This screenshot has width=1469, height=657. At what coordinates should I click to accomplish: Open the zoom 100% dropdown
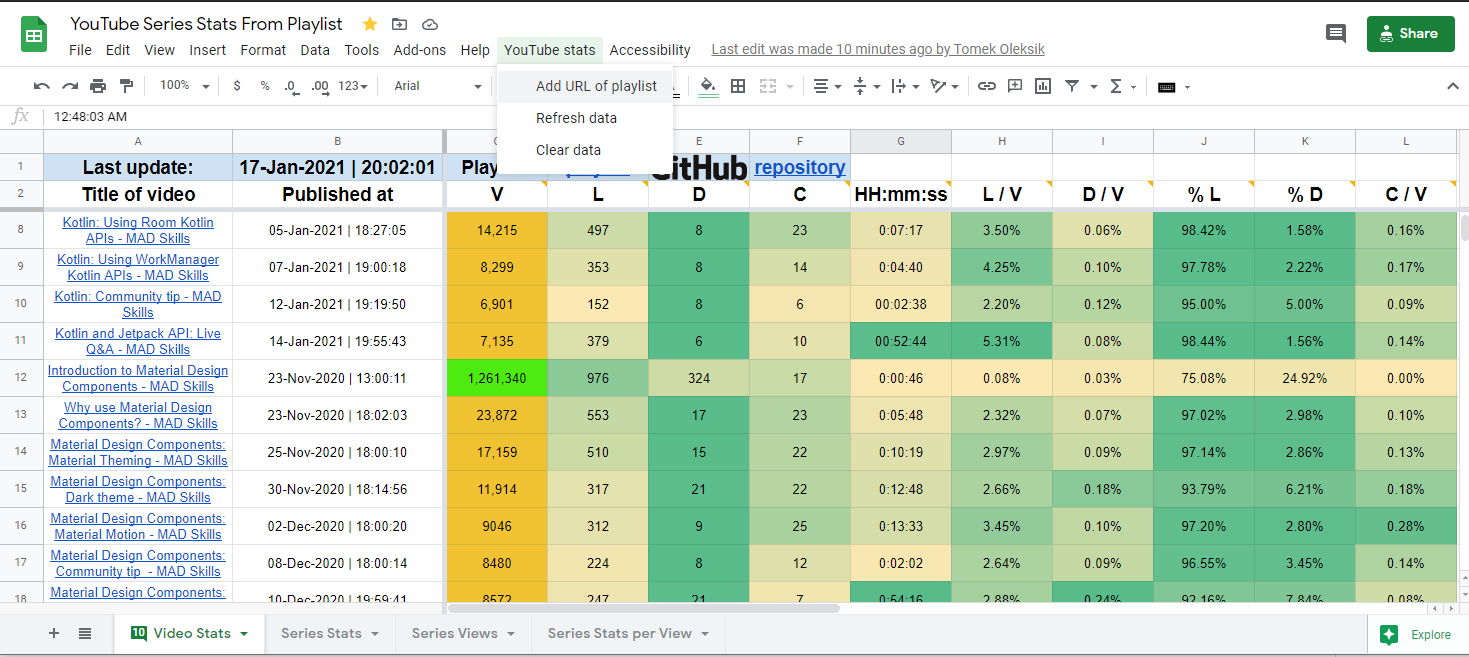tap(185, 86)
